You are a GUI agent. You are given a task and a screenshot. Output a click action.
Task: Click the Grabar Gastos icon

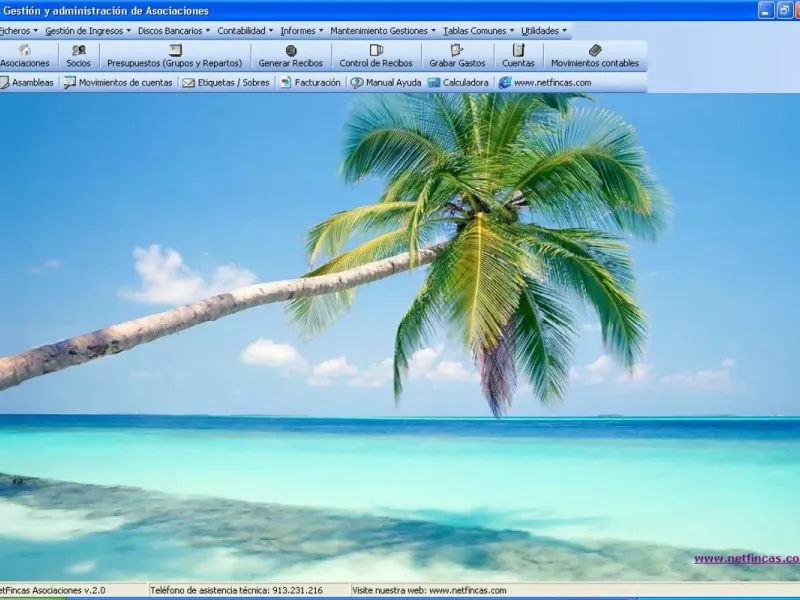coord(457,50)
